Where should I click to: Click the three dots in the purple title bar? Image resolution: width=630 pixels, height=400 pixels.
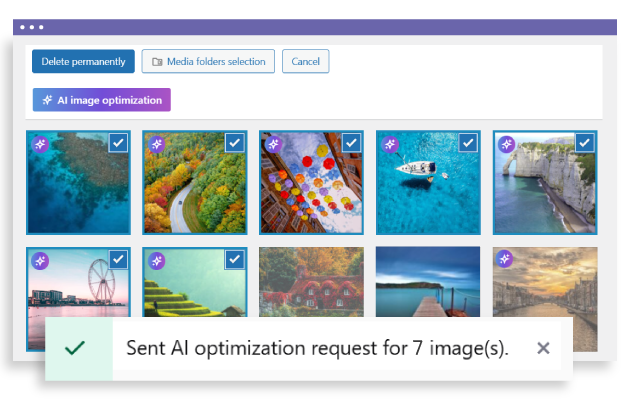[x=32, y=27]
